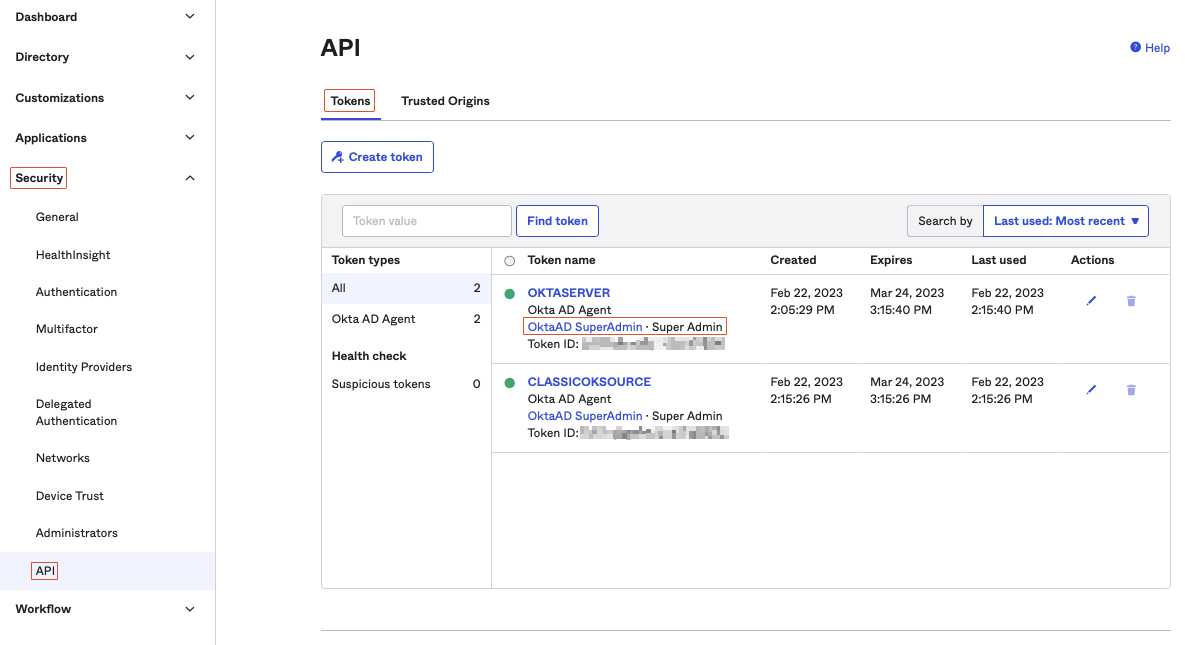Click the Token name column header

pyautogui.click(x=562, y=260)
